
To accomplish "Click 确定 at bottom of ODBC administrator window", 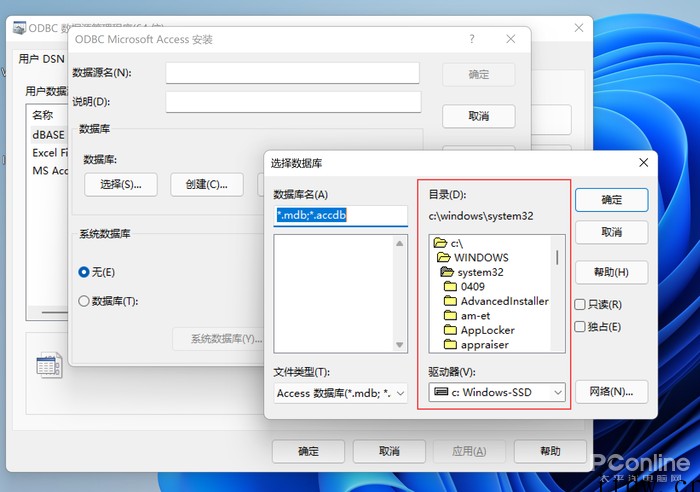I will (x=308, y=451).
